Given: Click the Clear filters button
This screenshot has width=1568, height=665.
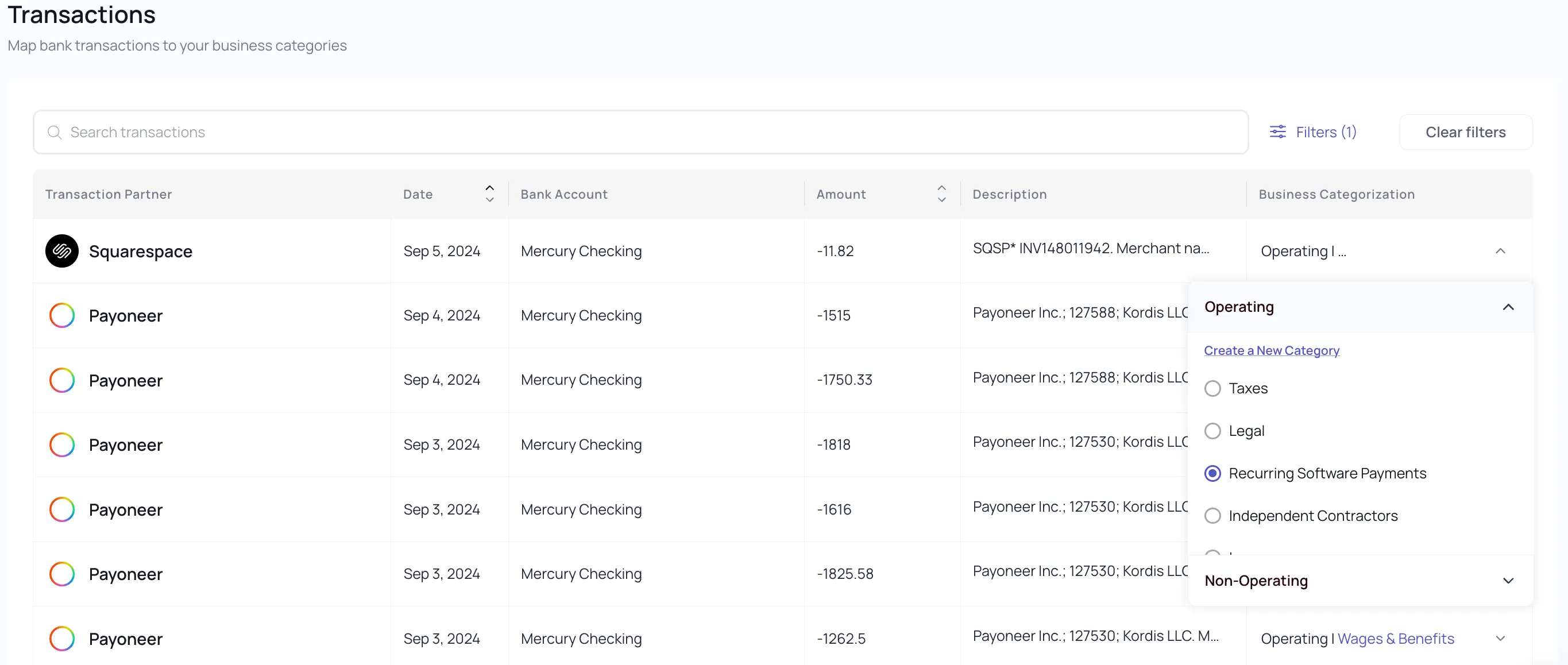Looking at the screenshot, I should tap(1465, 132).
